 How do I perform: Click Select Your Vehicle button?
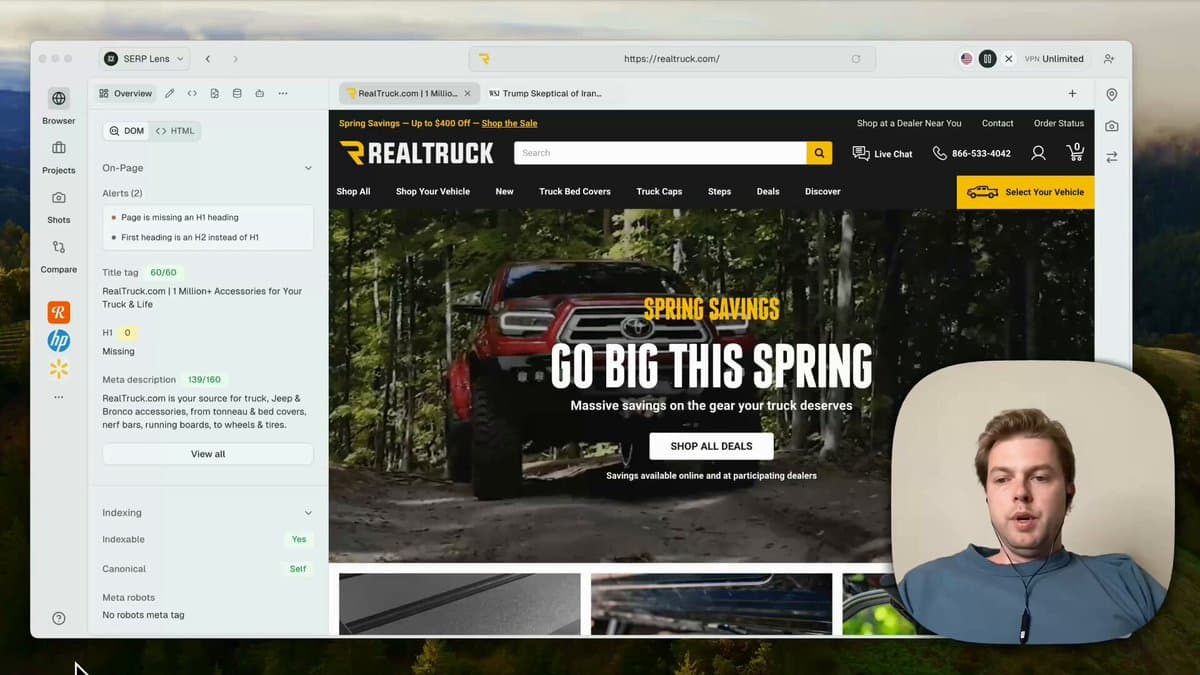click(x=1025, y=192)
